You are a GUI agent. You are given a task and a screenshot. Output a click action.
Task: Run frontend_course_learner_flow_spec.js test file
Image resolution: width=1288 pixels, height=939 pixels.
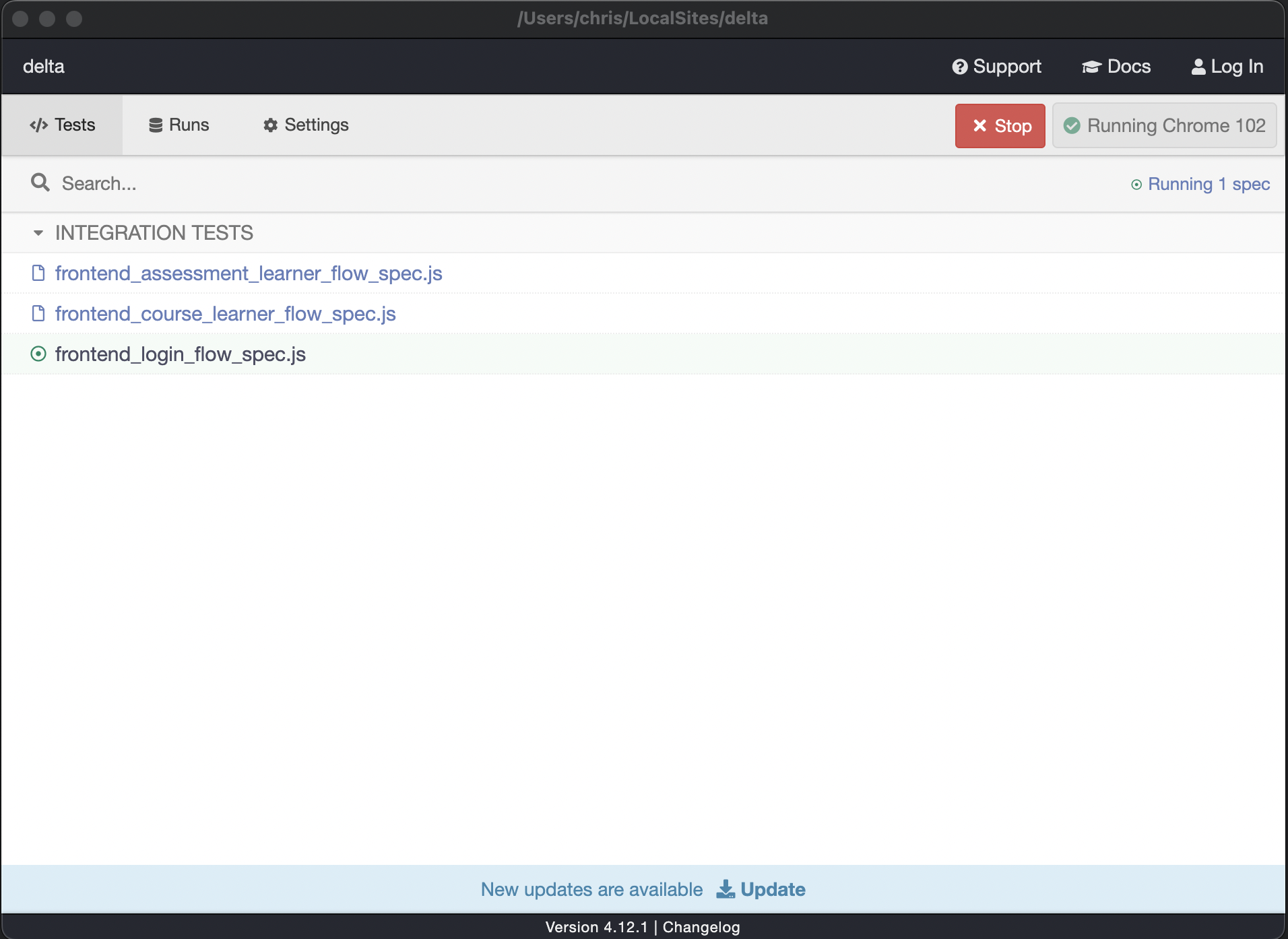[225, 314]
